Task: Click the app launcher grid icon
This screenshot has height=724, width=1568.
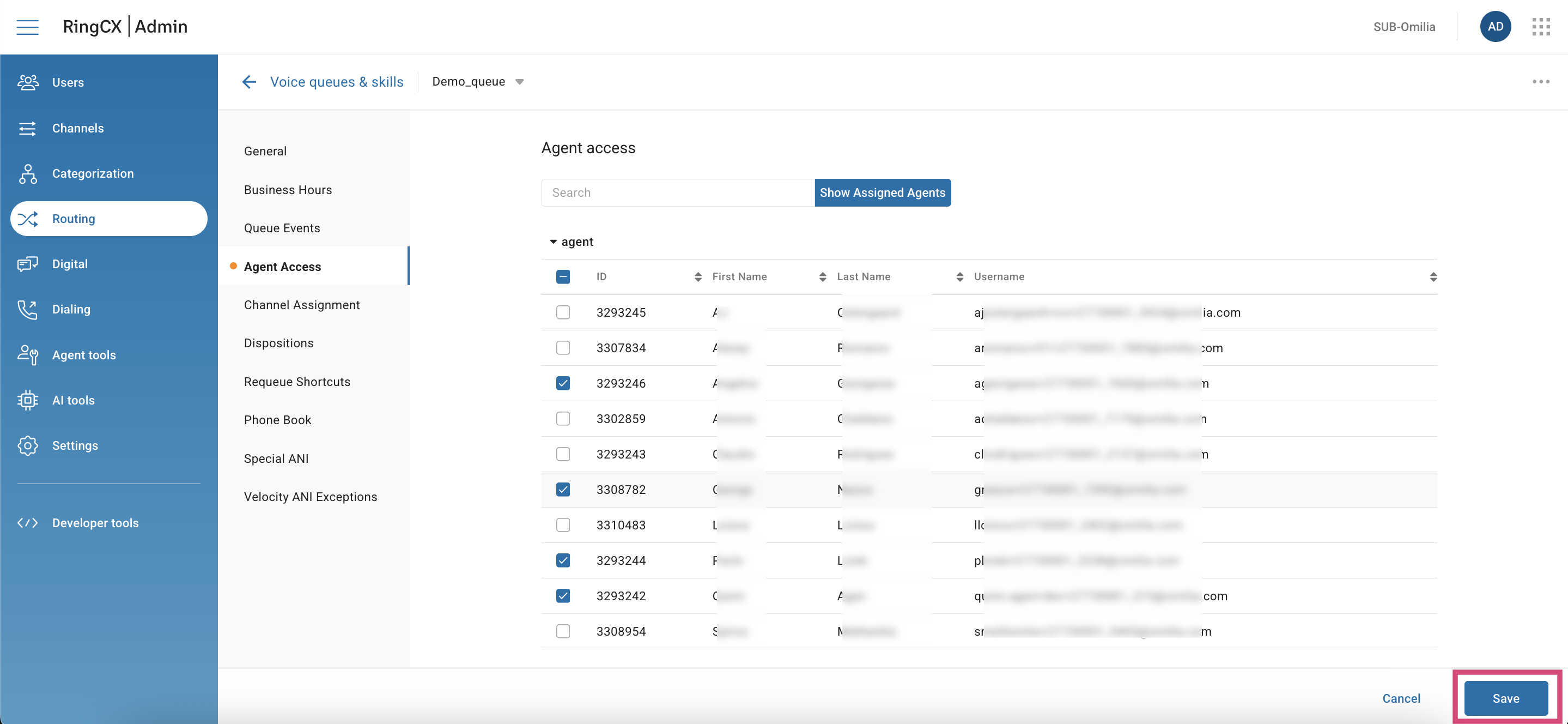Action: click(x=1542, y=26)
